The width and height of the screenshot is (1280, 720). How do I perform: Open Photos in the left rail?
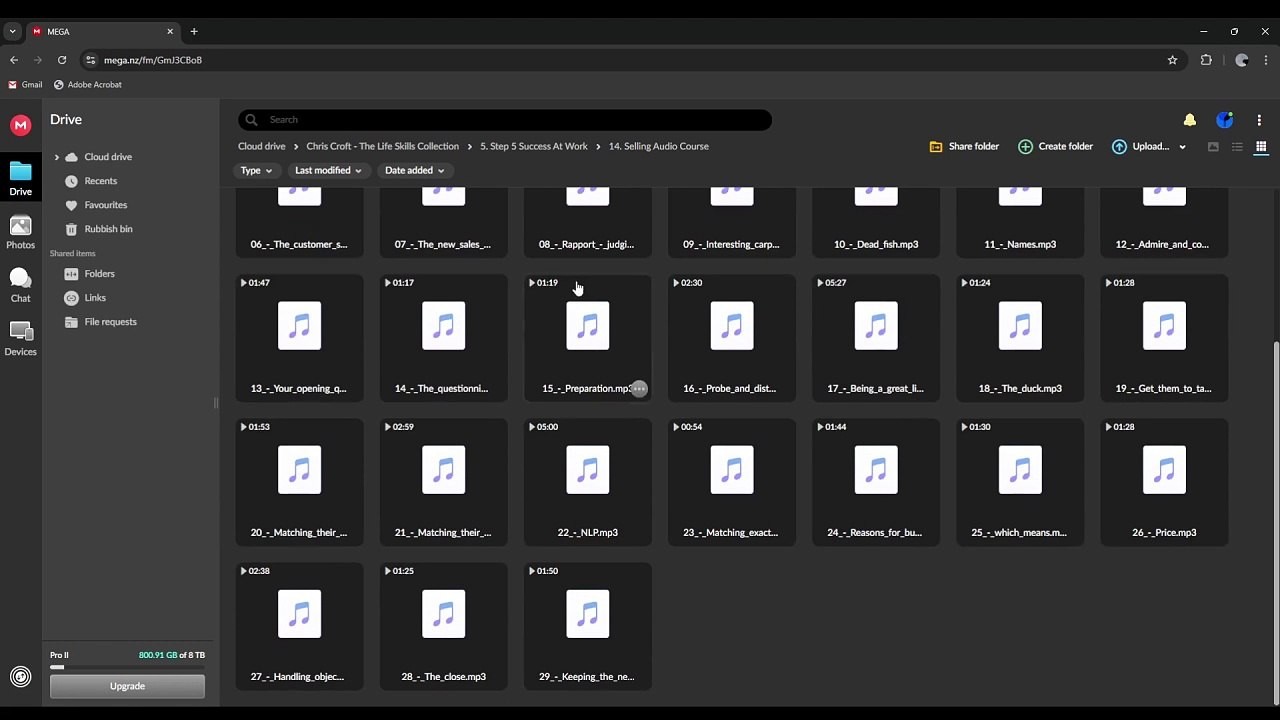click(x=20, y=233)
